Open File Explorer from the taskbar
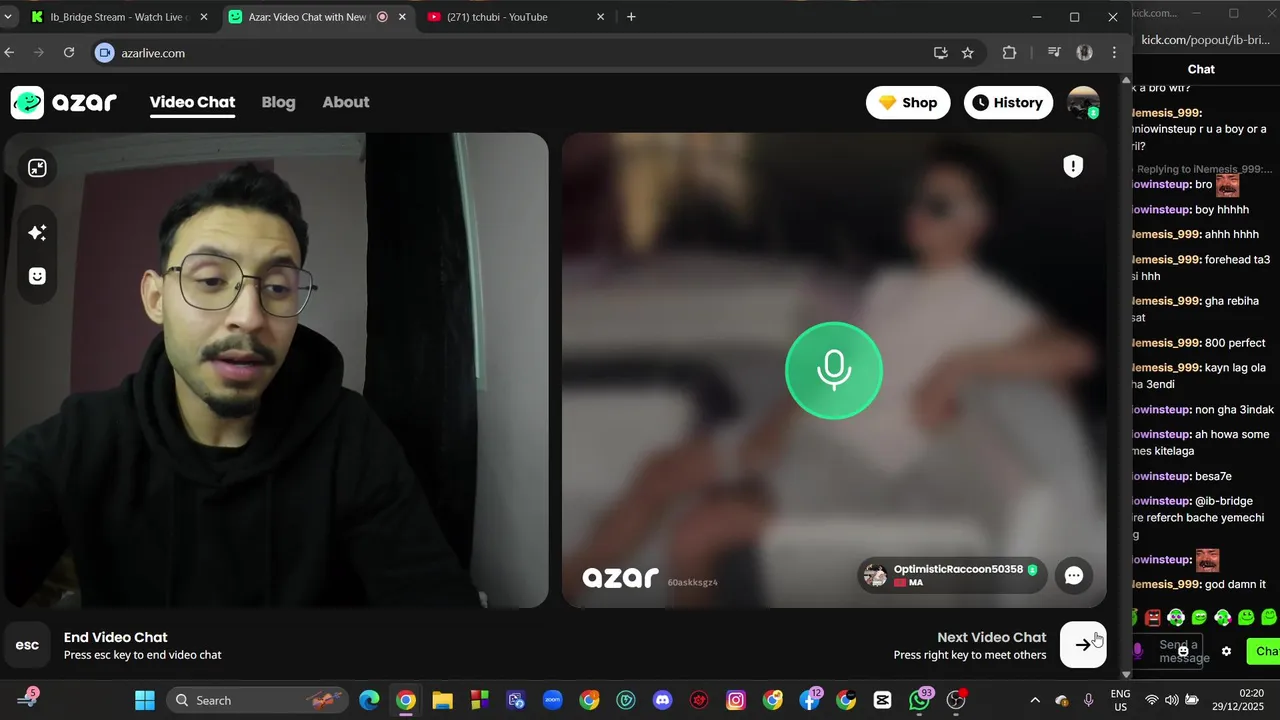This screenshot has height=720, width=1280. tap(443, 700)
